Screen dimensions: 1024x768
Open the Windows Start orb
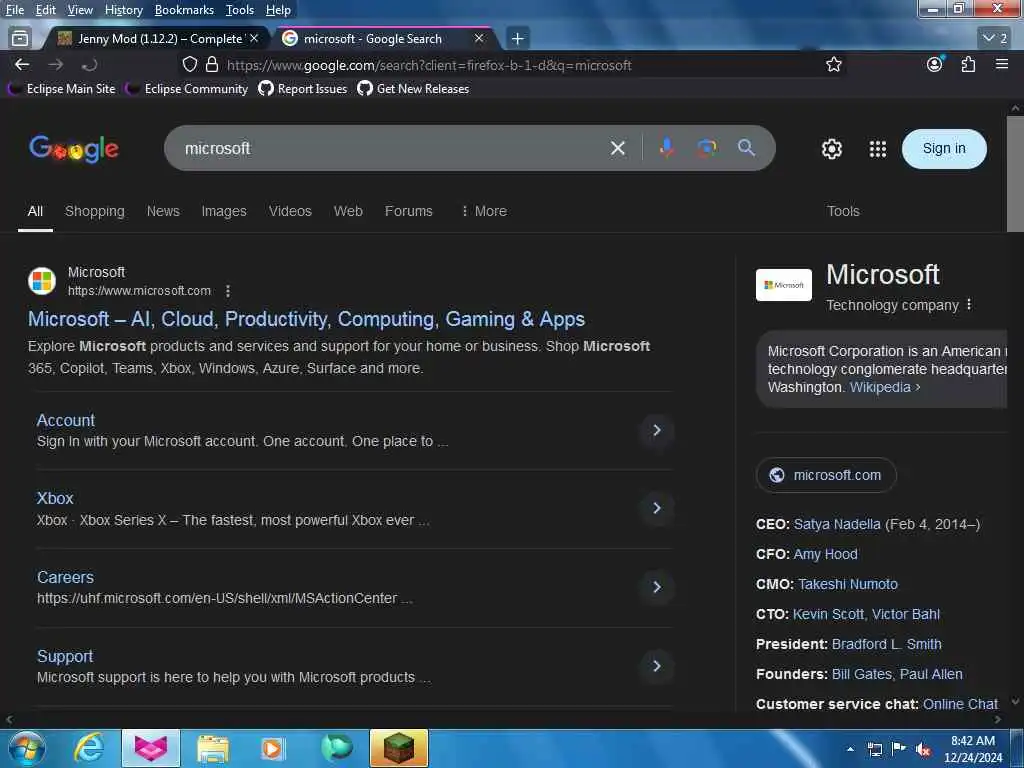tap(26, 748)
